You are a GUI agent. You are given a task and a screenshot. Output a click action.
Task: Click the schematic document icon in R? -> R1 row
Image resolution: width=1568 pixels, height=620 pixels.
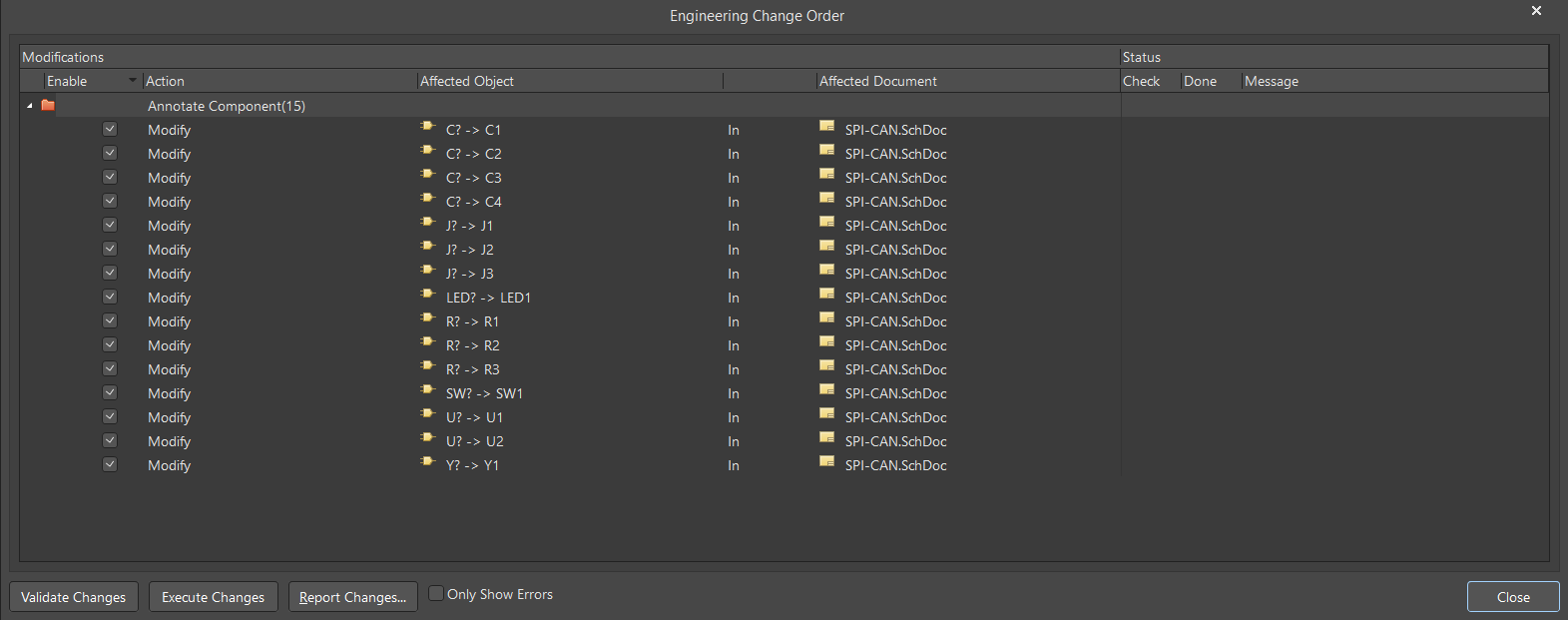[x=826, y=318]
